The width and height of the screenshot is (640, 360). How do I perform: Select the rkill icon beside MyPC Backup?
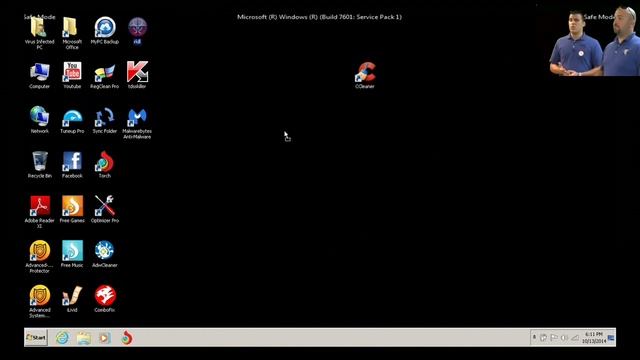[x=138, y=31]
